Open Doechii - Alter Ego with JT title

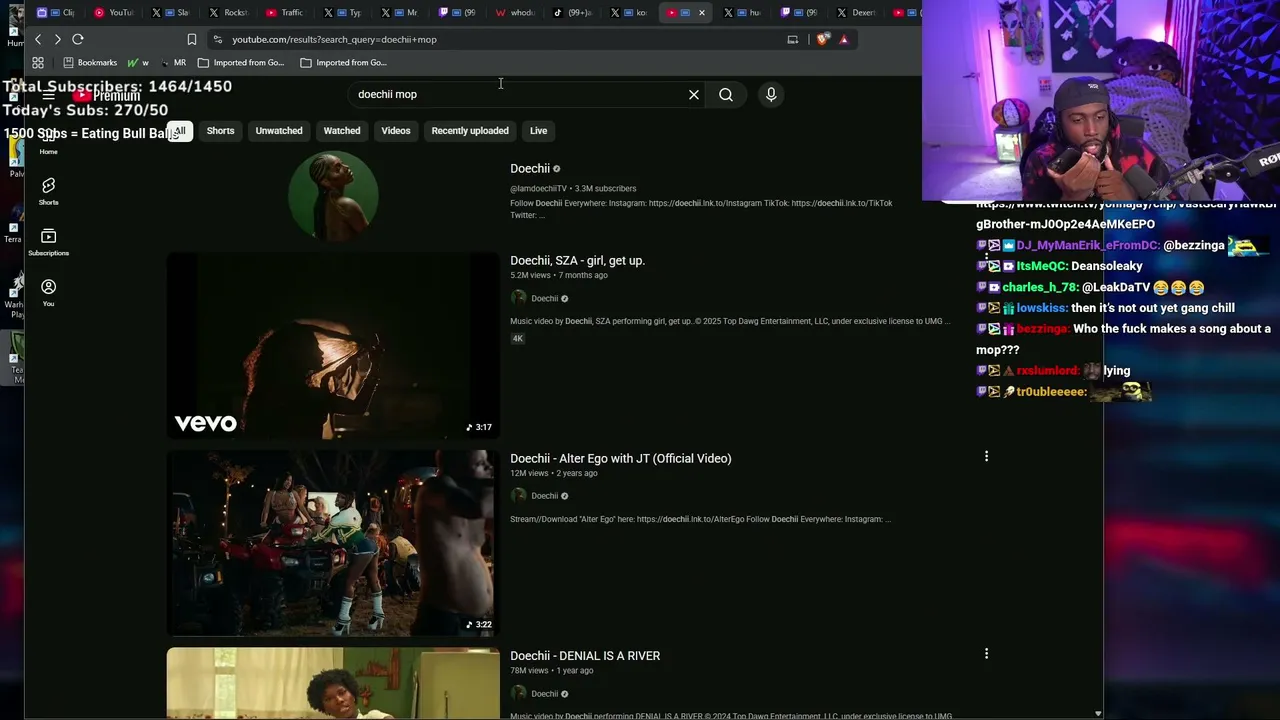[621, 458]
